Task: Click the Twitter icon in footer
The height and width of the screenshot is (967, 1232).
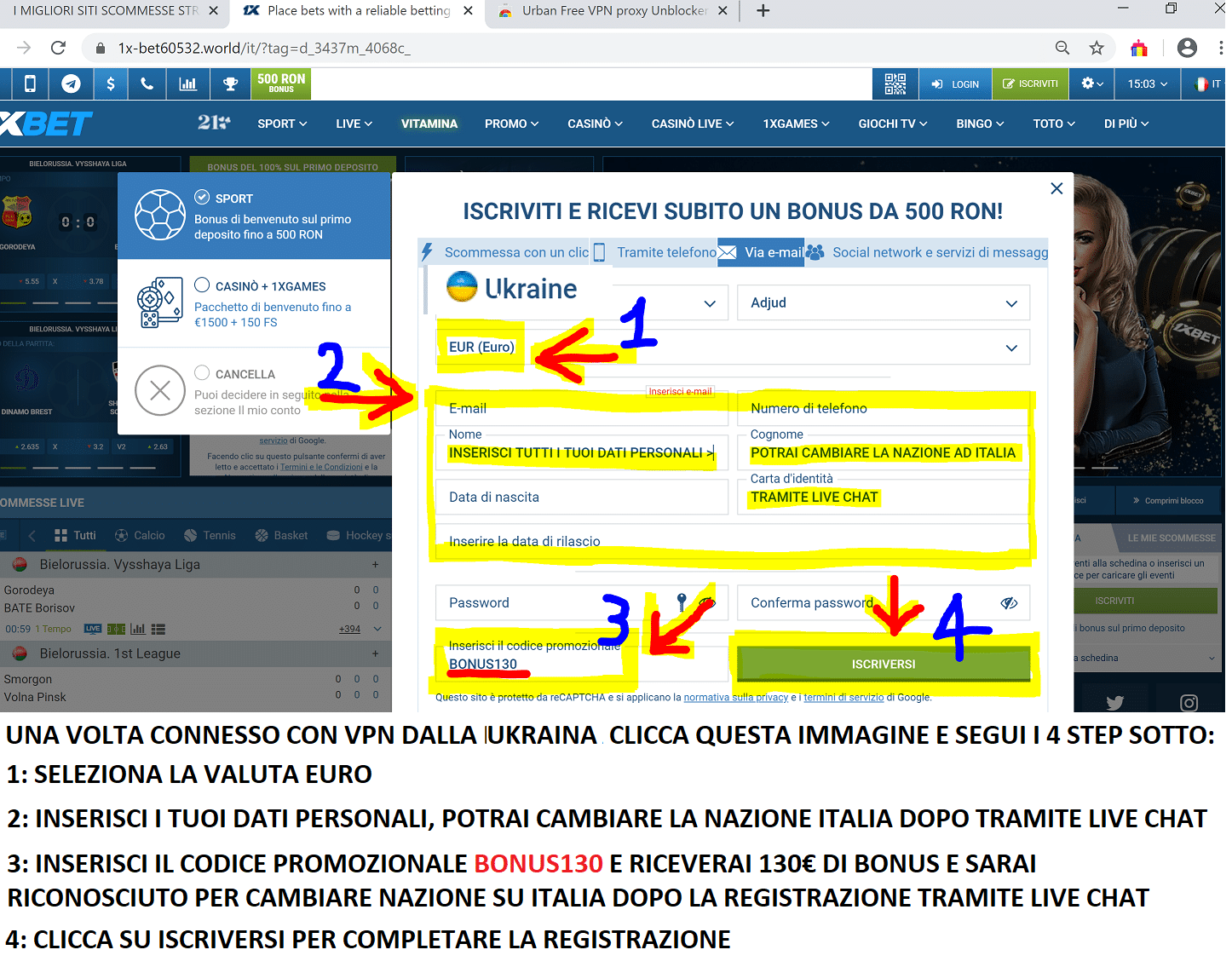Action: pyautogui.click(x=1114, y=703)
